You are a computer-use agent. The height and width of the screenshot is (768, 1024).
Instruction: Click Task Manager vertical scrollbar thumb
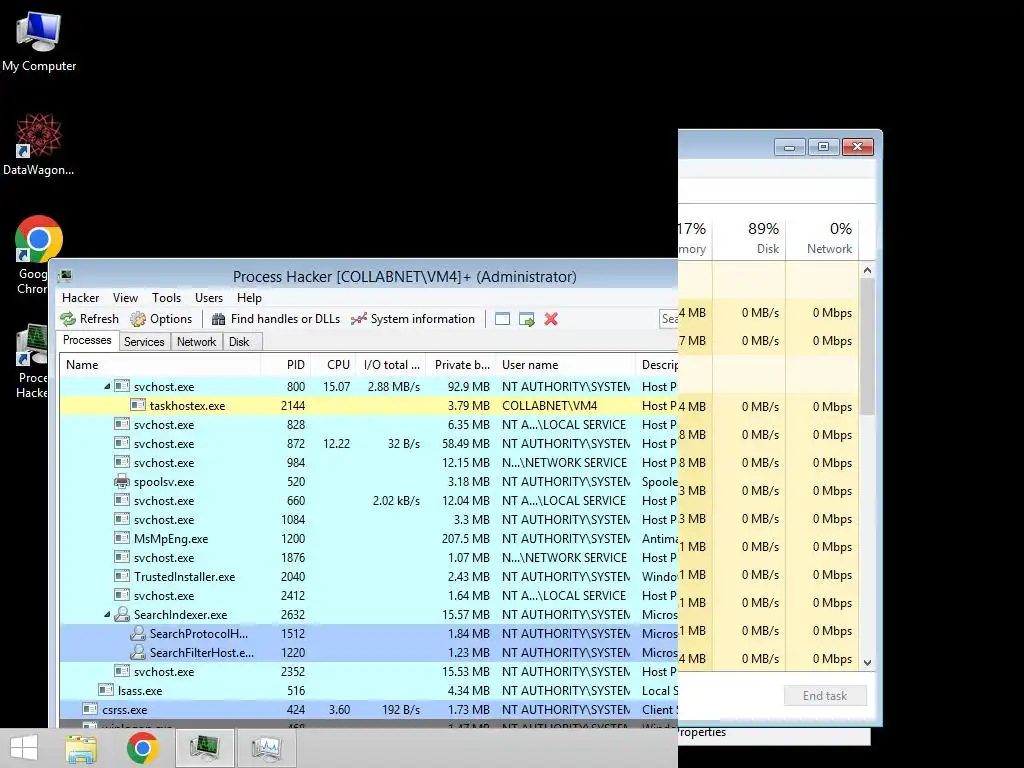point(867,346)
